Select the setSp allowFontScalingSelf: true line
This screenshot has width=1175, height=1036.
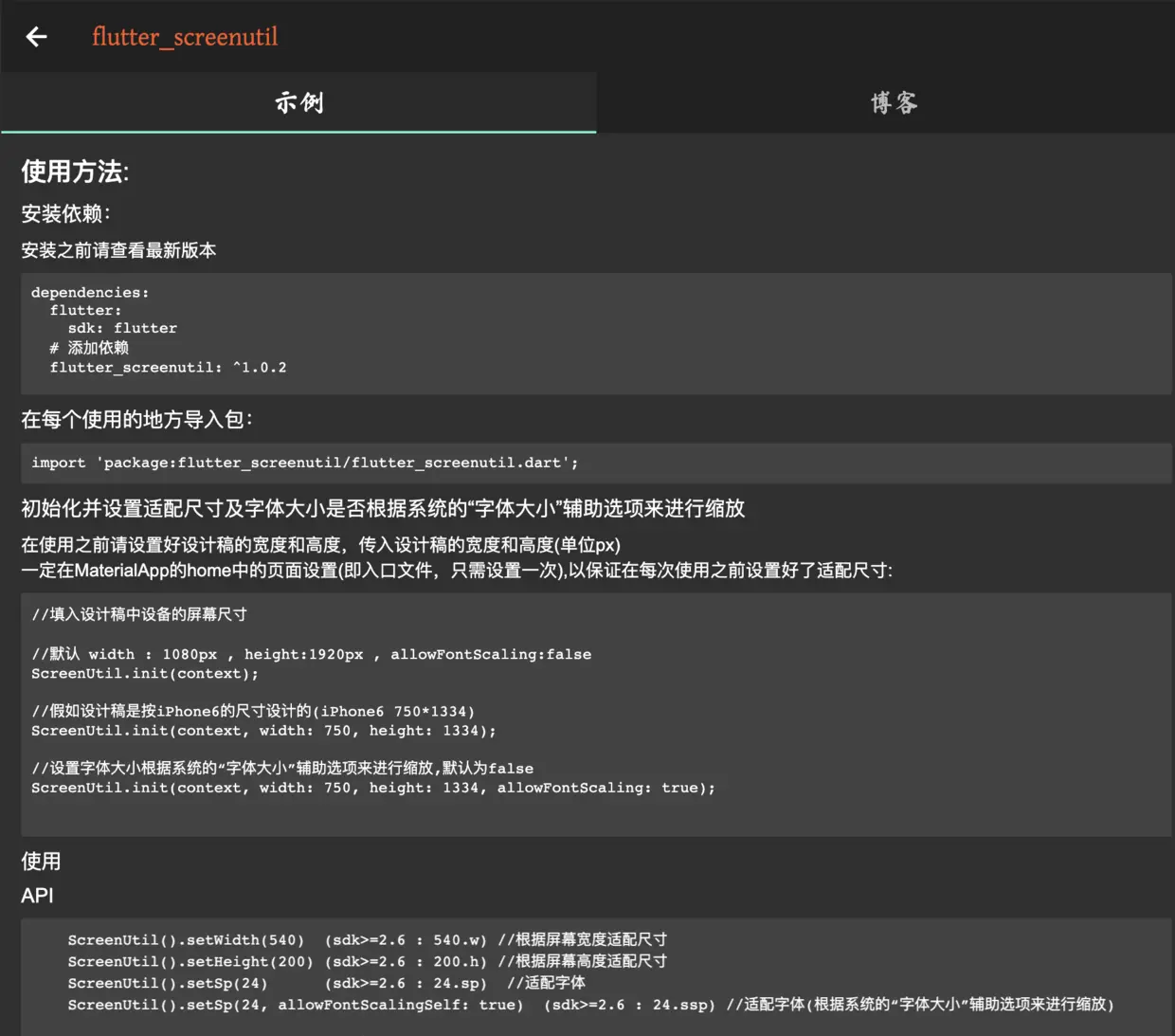pyautogui.click(x=590, y=1005)
